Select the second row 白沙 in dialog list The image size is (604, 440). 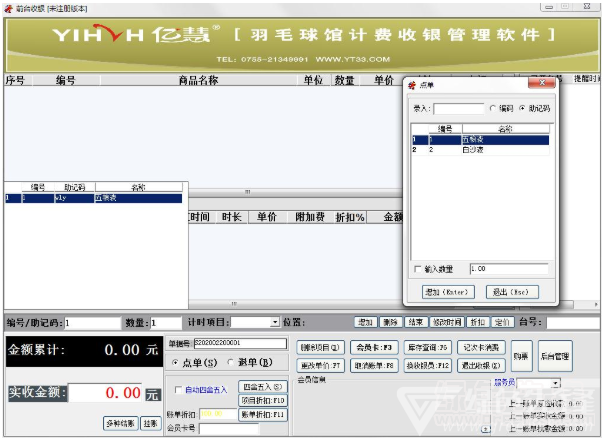pyautogui.click(x=480, y=149)
